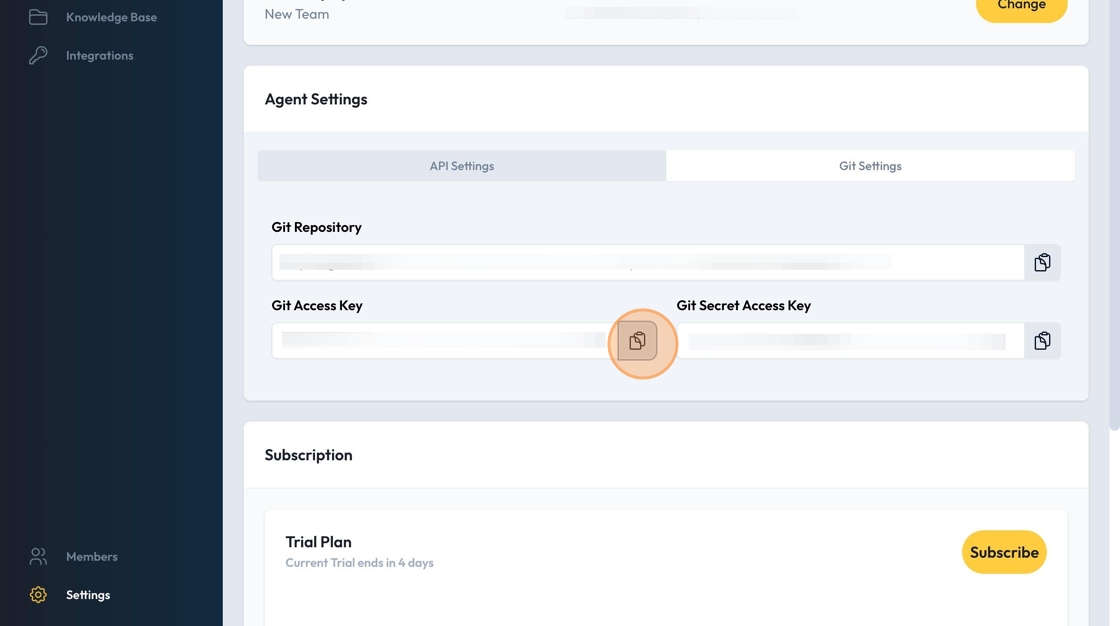Copy the Git Access Key
Screen dimensions: 1120x626
(x=637, y=341)
